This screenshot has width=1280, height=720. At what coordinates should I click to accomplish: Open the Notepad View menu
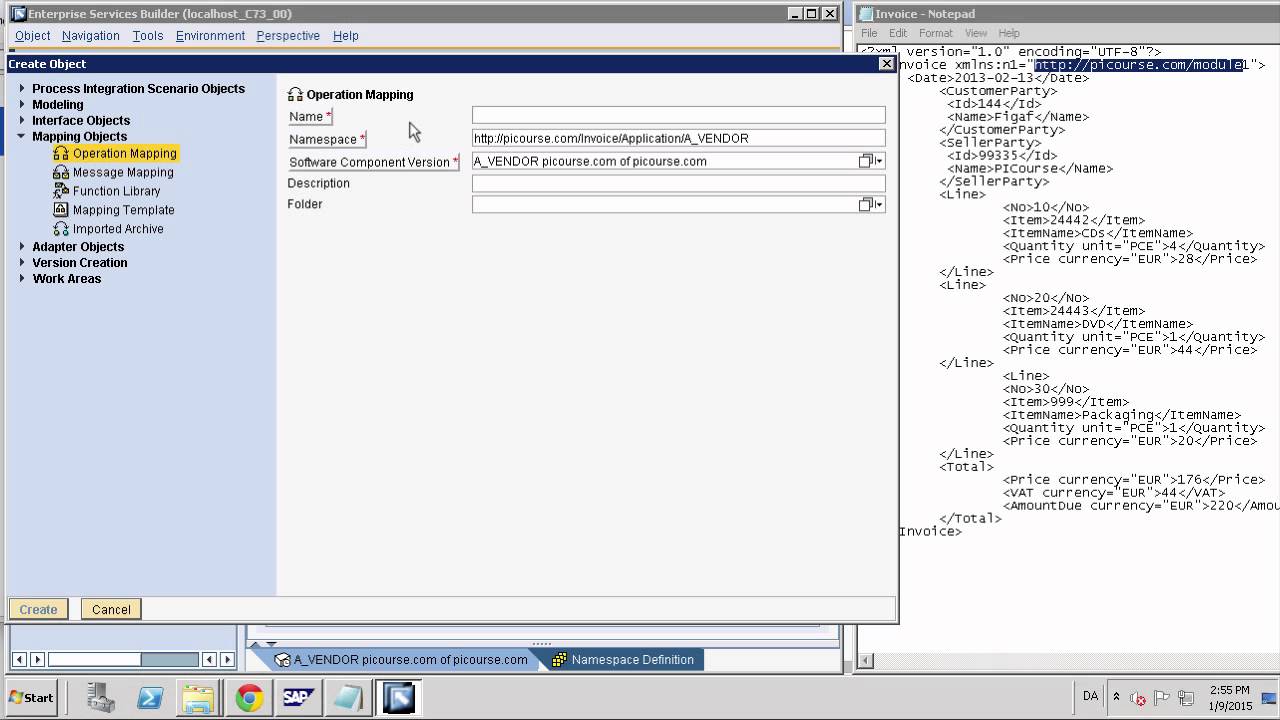976,33
